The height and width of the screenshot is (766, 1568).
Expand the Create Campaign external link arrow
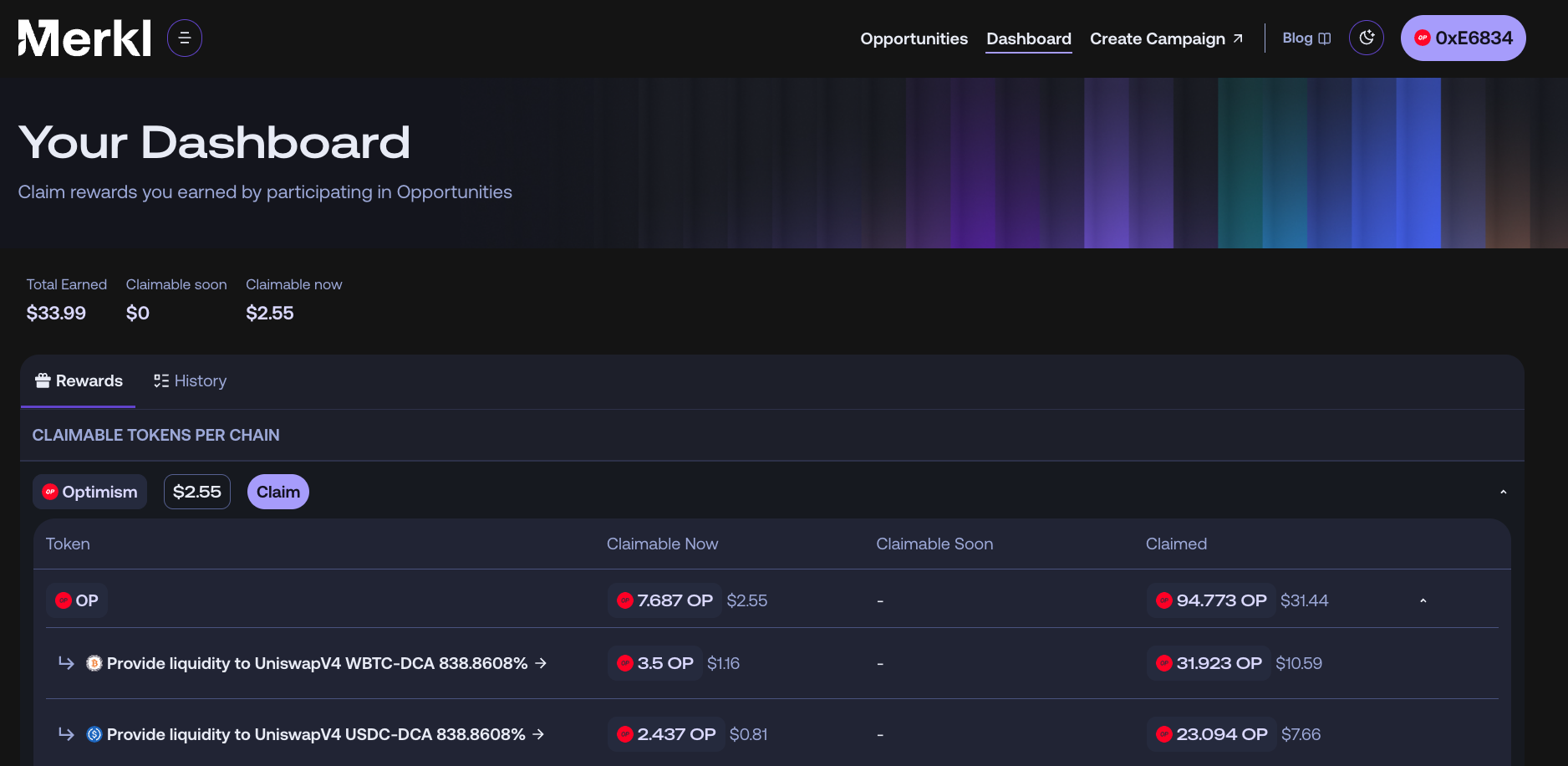pyautogui.click(x=1237, y=38)
